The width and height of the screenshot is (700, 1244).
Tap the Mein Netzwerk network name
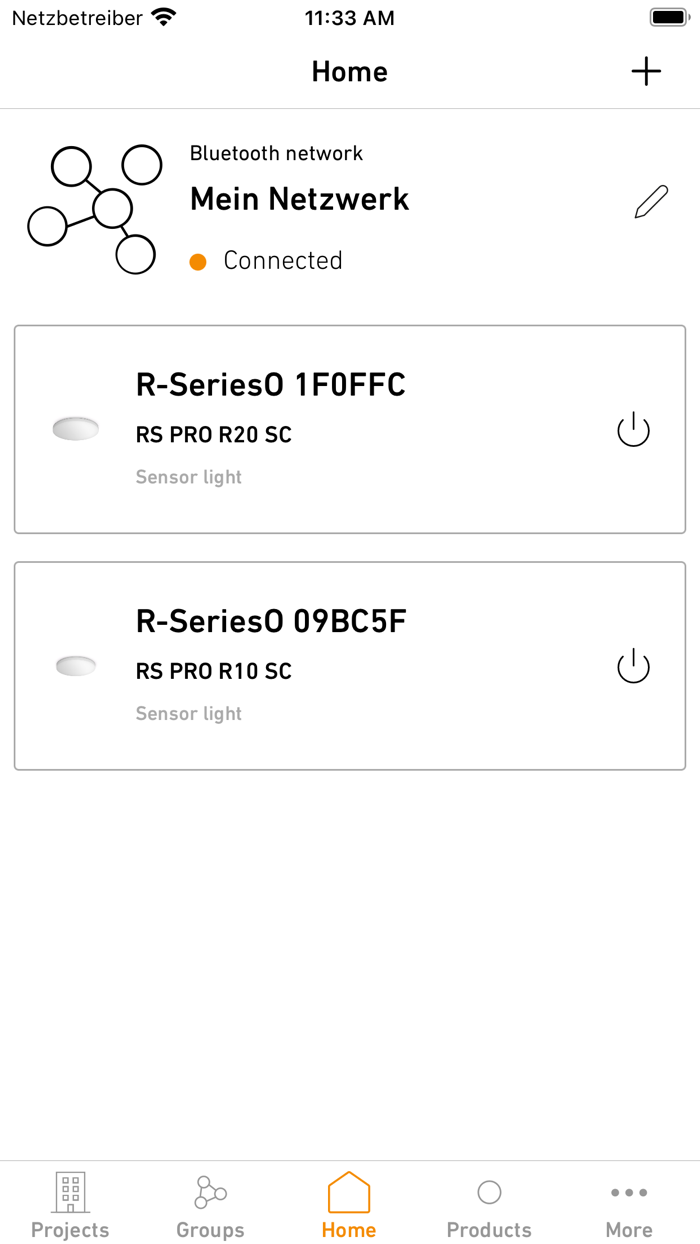300,199
